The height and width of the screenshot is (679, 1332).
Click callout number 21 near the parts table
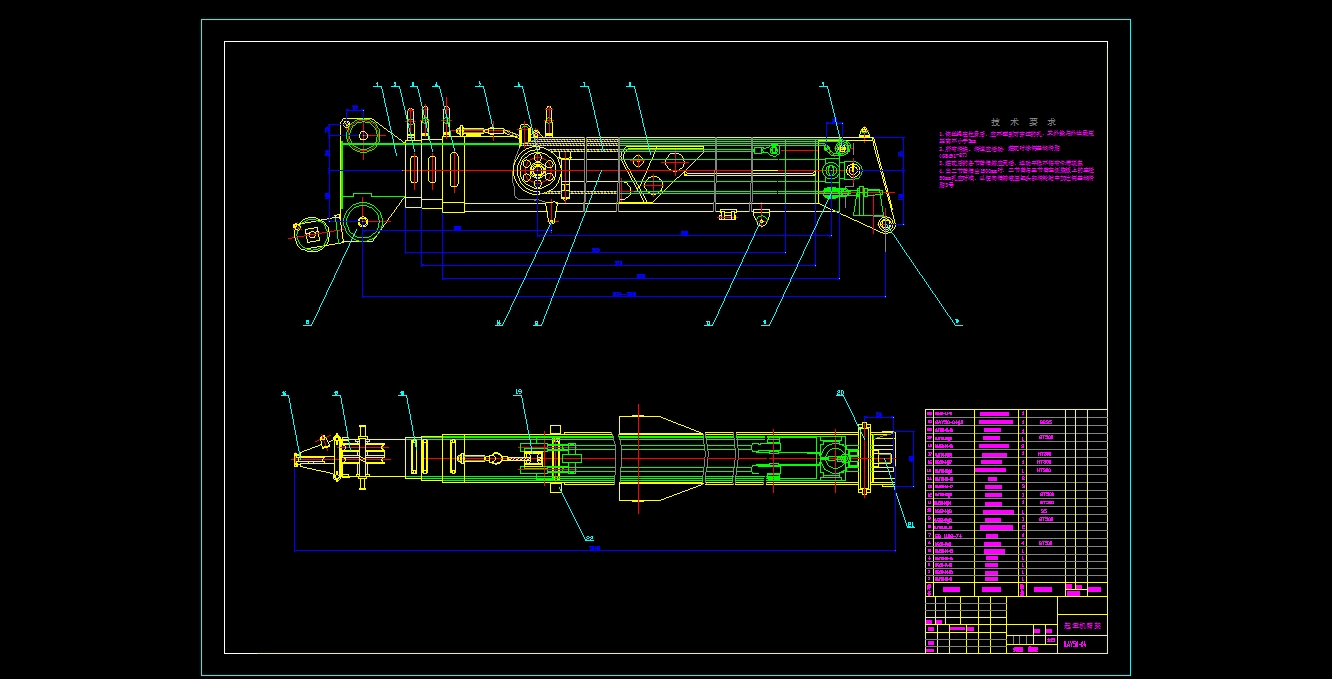tap(910, 524)
